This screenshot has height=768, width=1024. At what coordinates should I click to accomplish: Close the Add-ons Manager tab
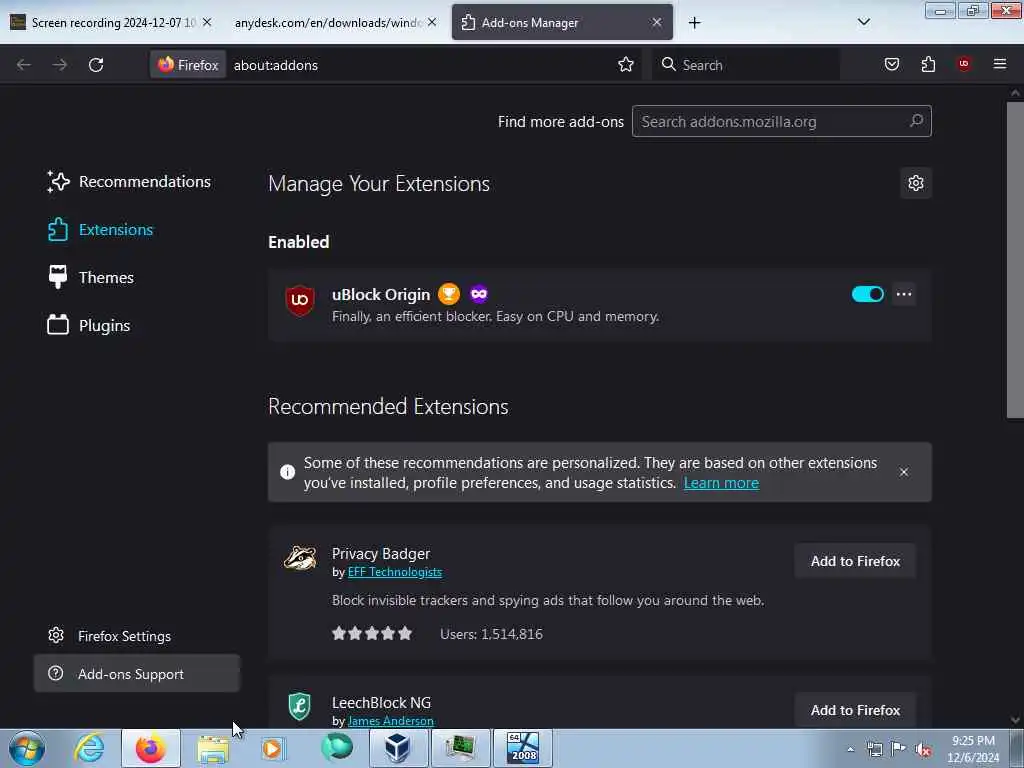point(657,22)
